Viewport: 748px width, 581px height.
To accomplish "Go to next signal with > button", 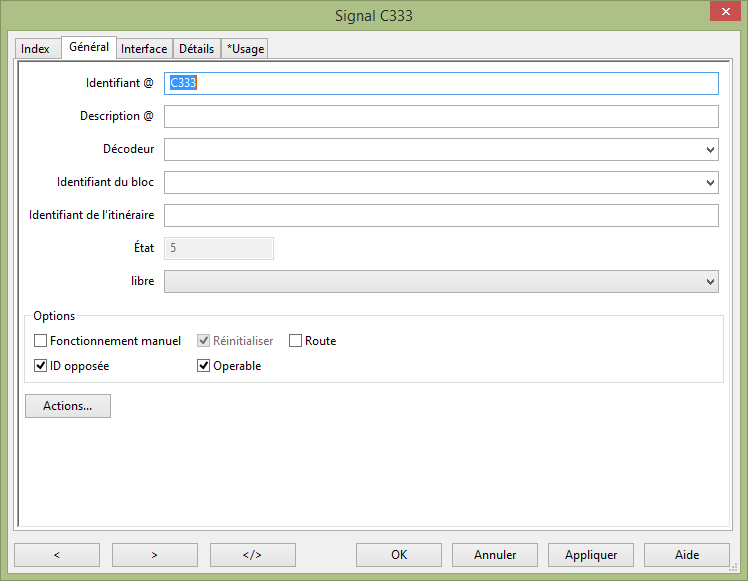I will tap(154, 555).
